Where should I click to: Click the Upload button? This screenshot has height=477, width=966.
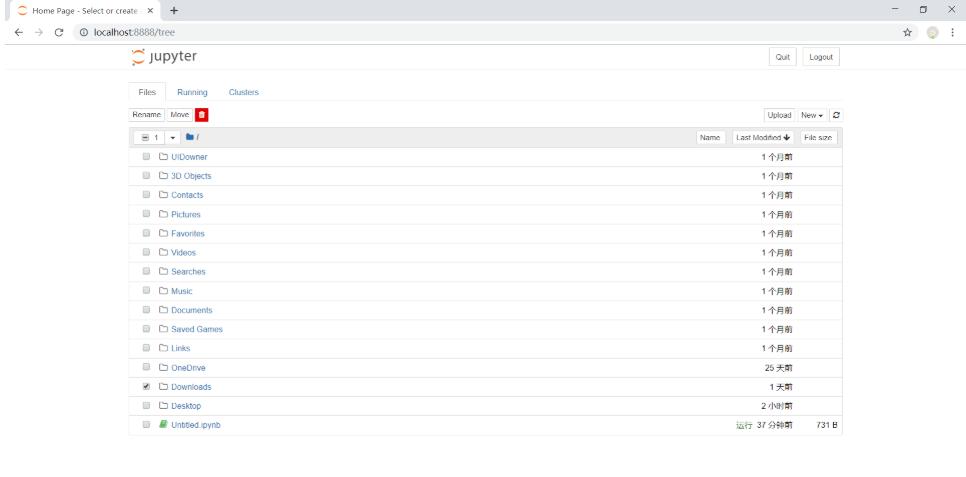pyautogui.click(x=779, y=115)
